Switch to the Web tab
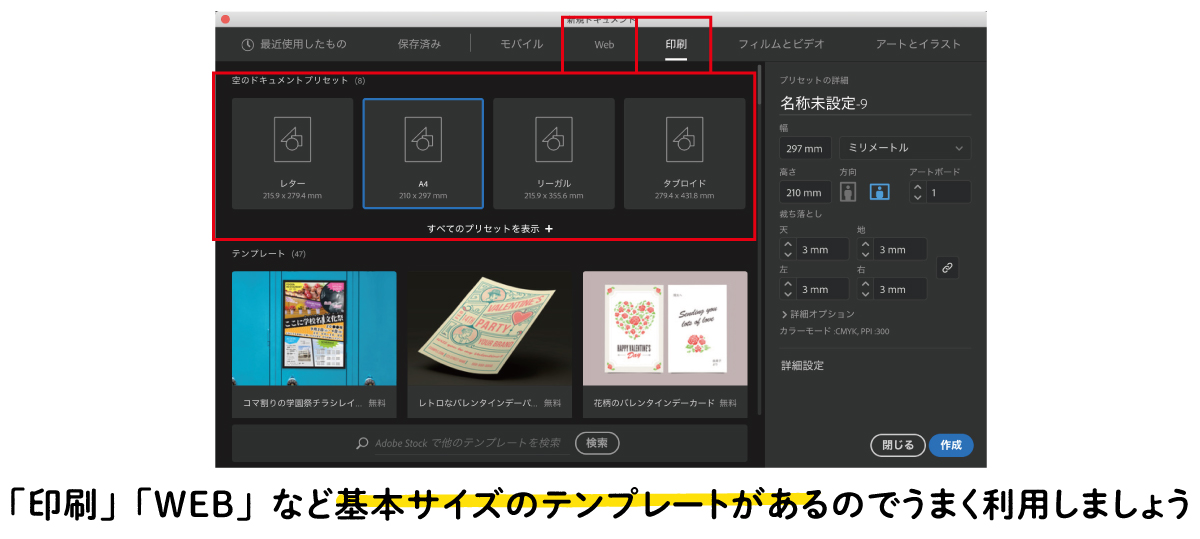This screenshot has height=539, width=1200. [x=604, y=45]
